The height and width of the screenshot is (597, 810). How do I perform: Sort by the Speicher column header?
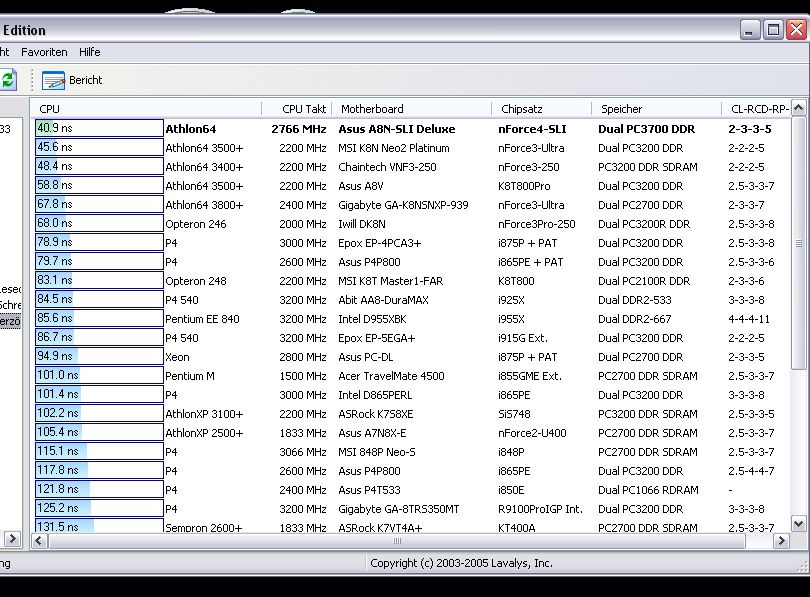656,109
